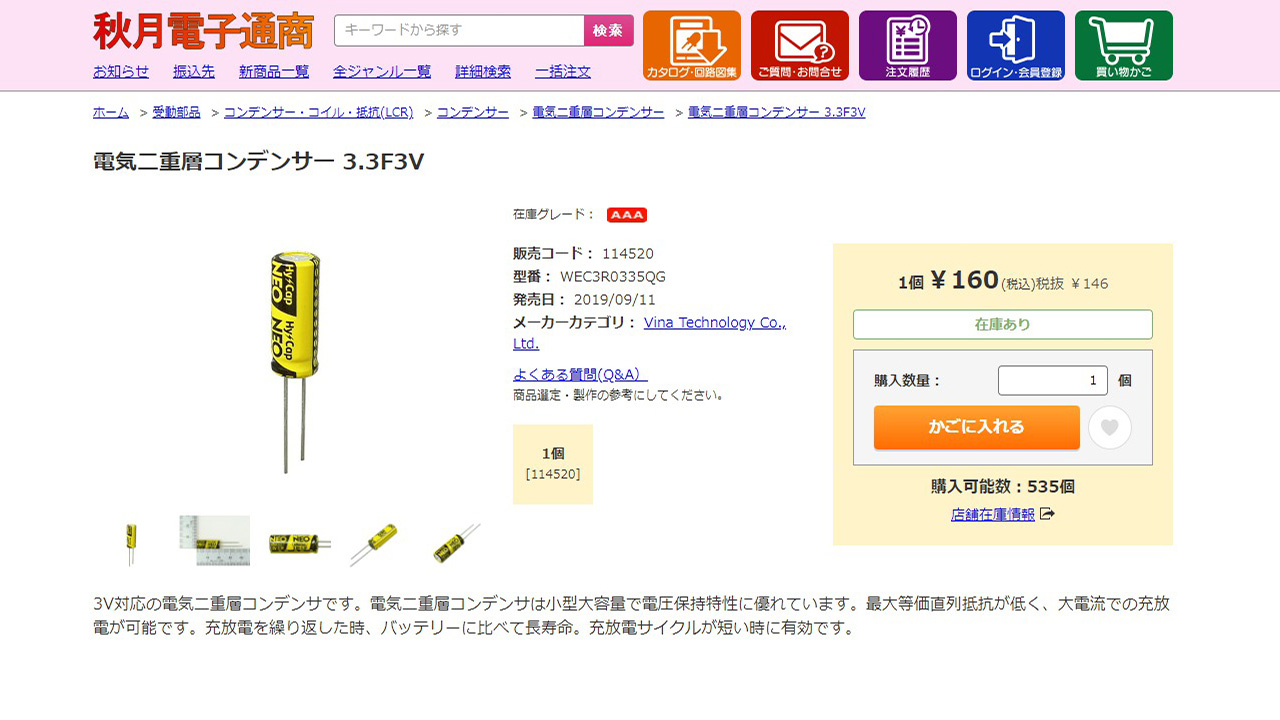The height and width of the screenshot is (720, 1280).
Task: Click the 購入数量 quantity input box
Action: [1053, 380]
